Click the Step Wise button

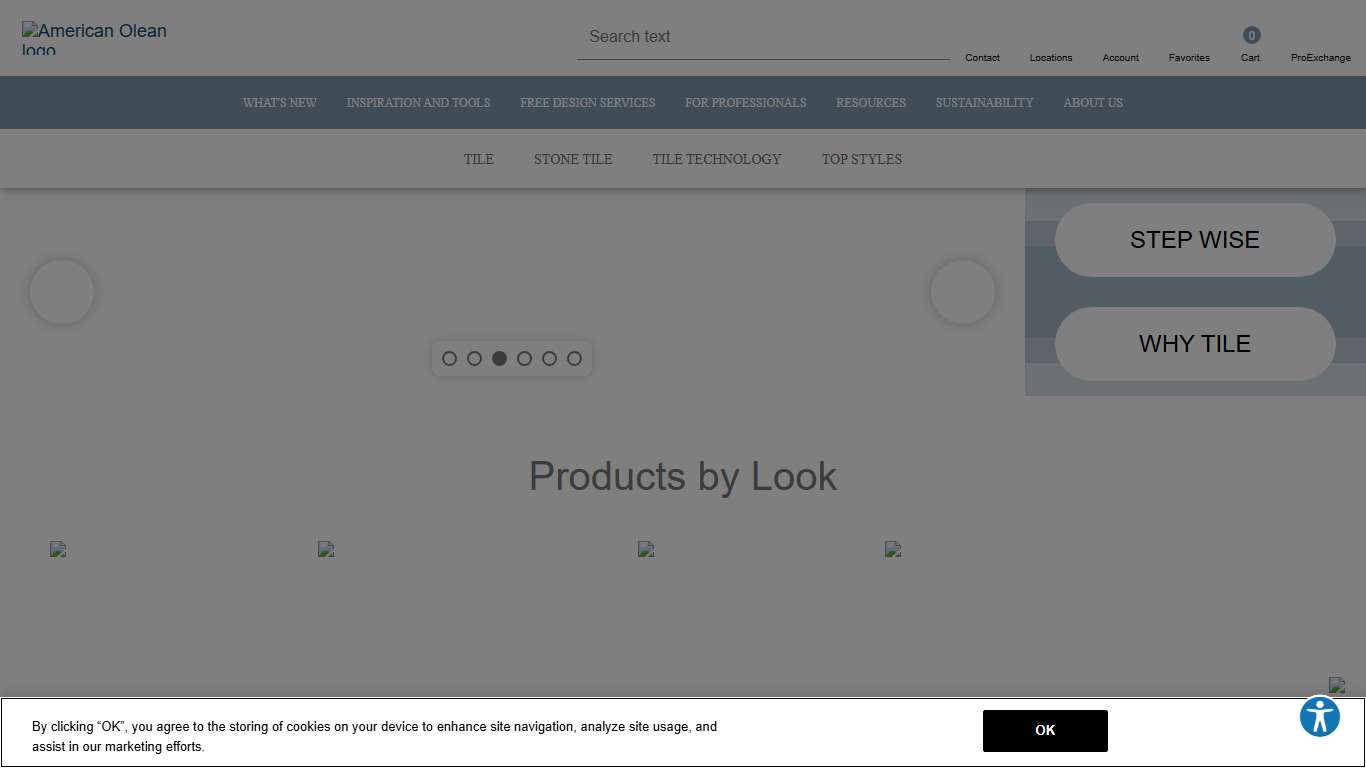(x=1194, y=240)
